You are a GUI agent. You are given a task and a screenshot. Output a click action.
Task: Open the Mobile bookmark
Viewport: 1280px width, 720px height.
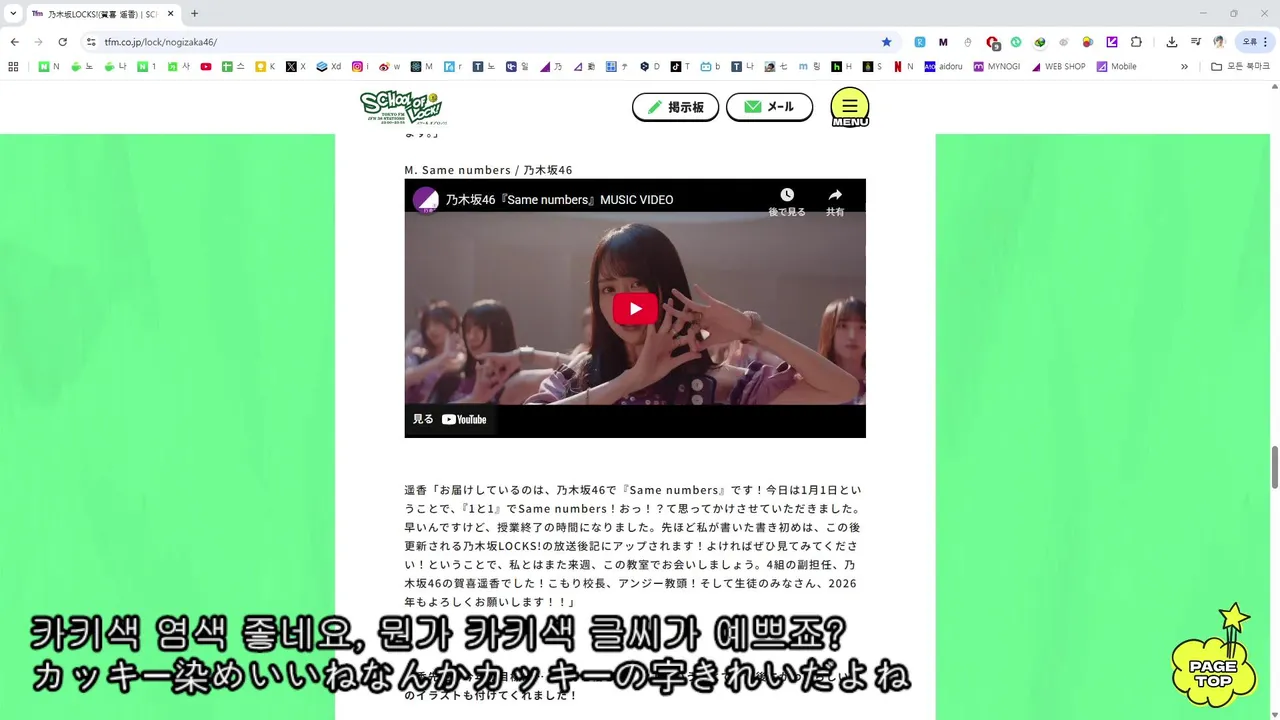click(x=1117, y=67)
